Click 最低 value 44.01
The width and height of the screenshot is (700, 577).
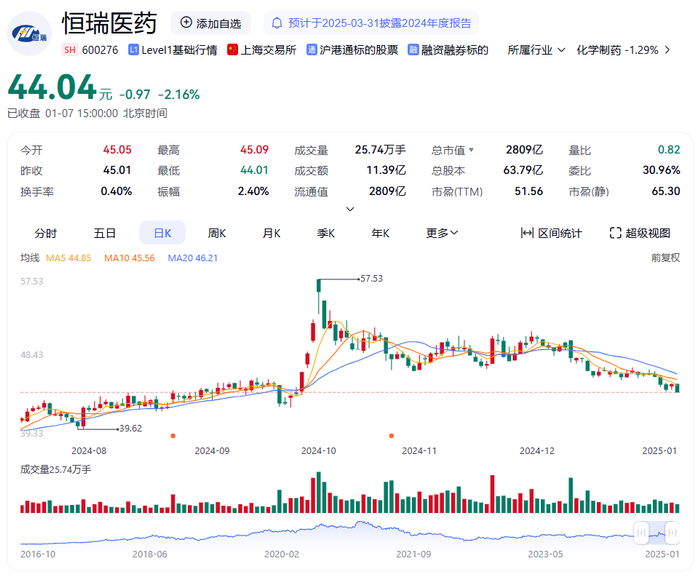[x=254, y=170]
